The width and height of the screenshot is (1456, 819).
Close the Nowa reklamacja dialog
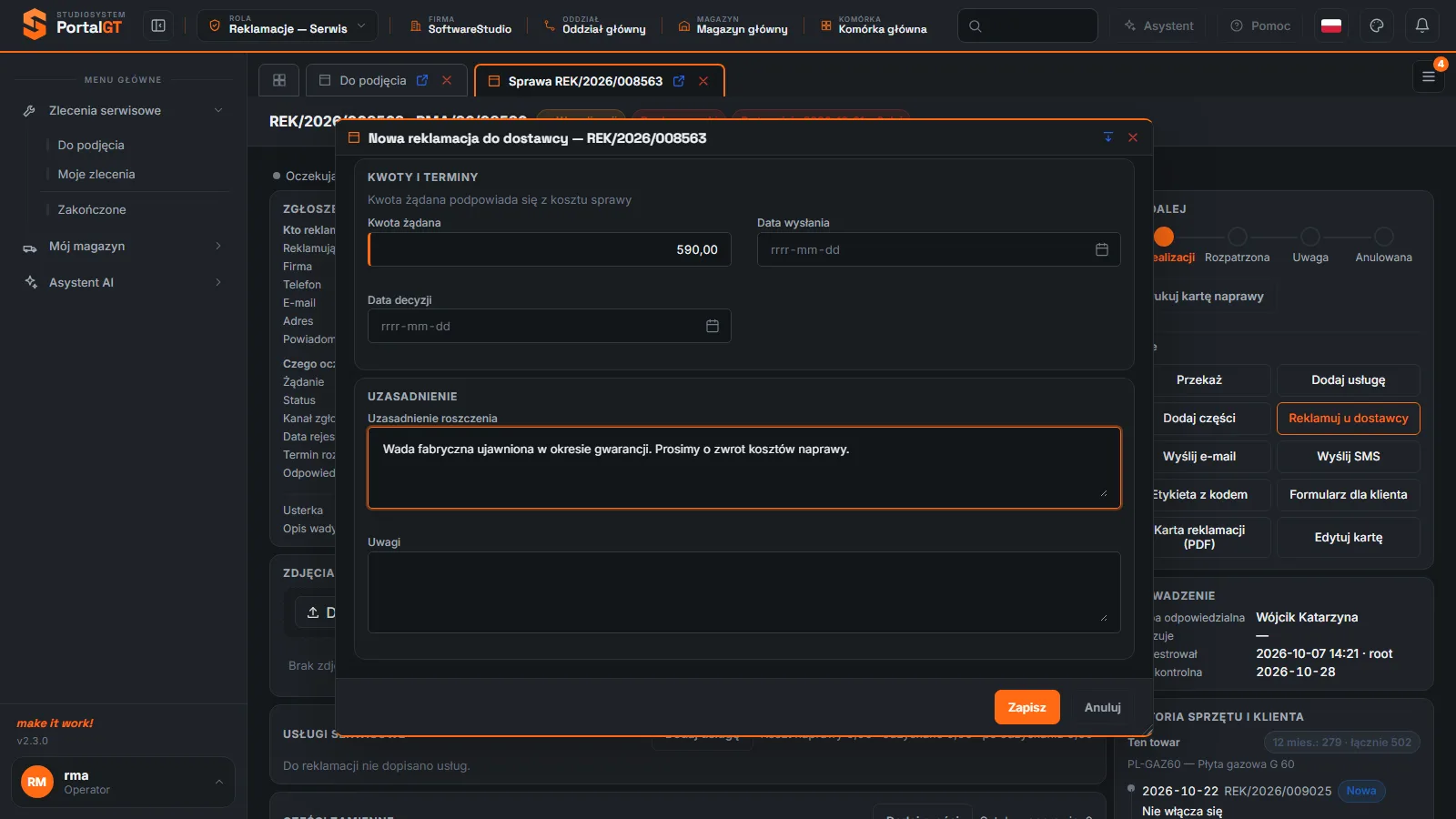click(x=1133, y=137)
